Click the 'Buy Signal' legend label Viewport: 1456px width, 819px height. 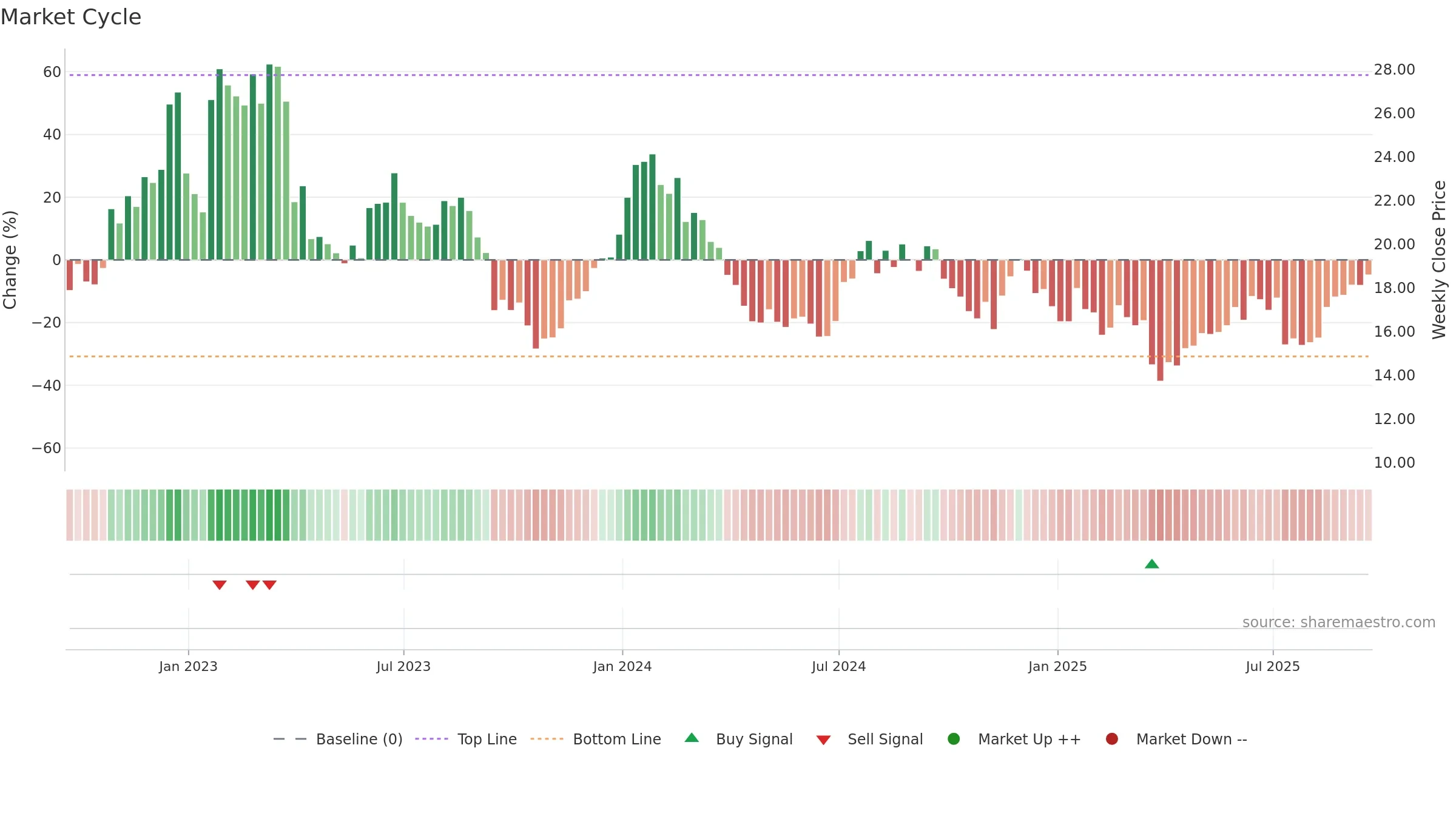(754, 740)
